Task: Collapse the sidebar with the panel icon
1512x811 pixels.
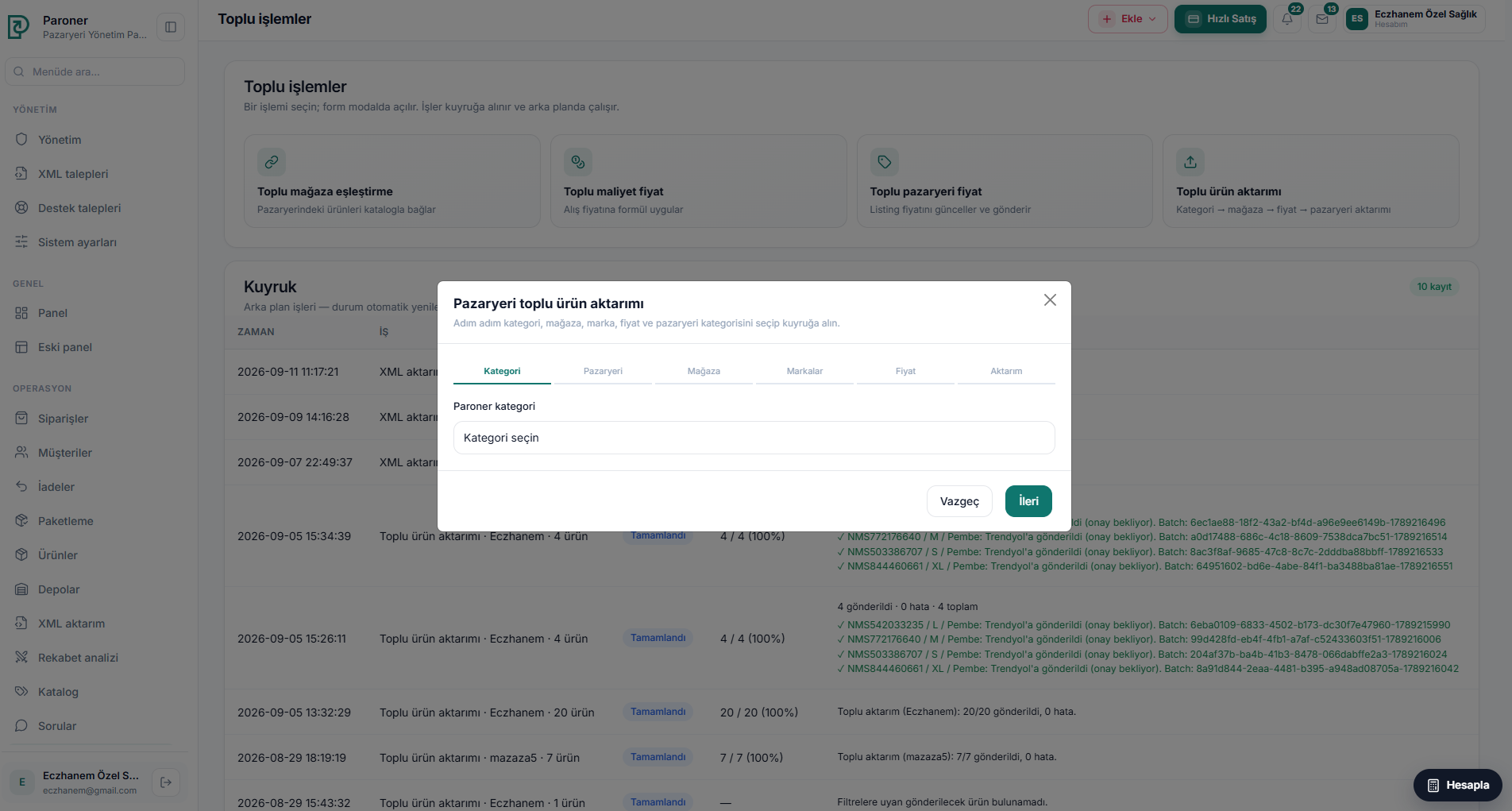Action: tap(171, 27)
